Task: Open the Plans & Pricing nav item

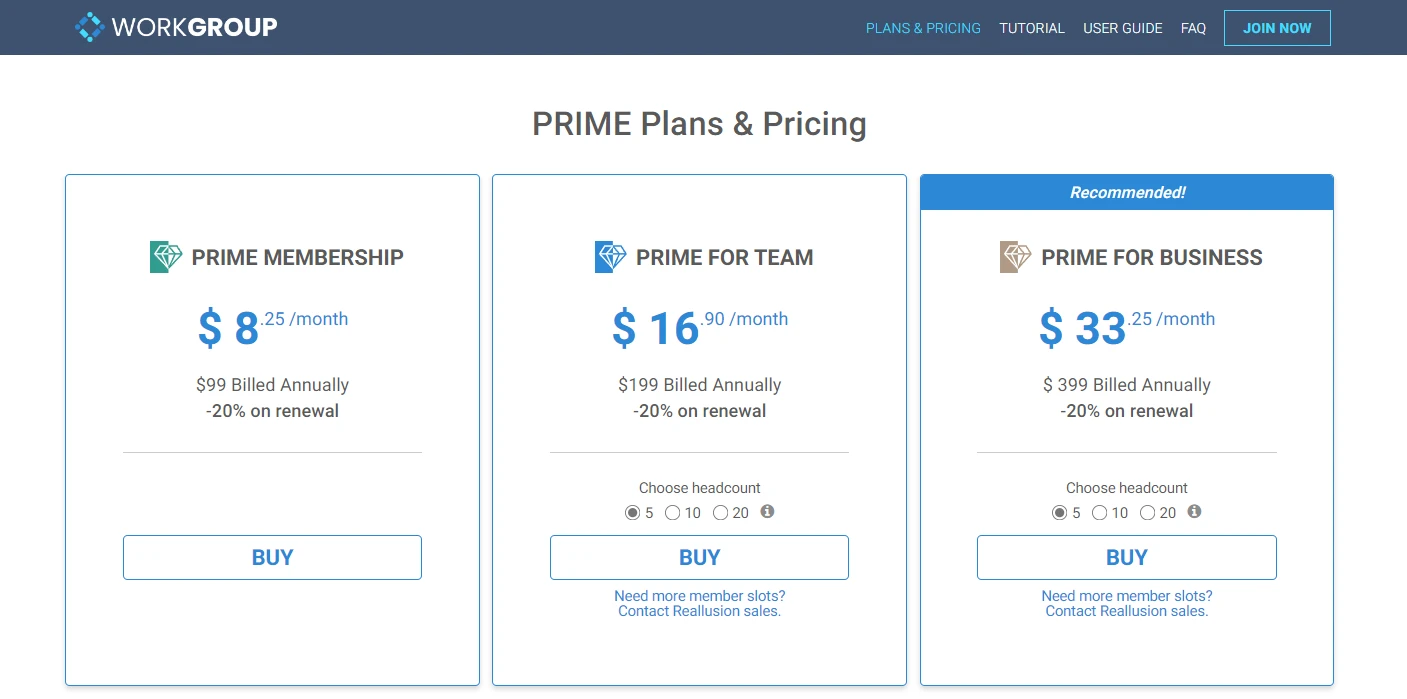Action: pos(923,28)
